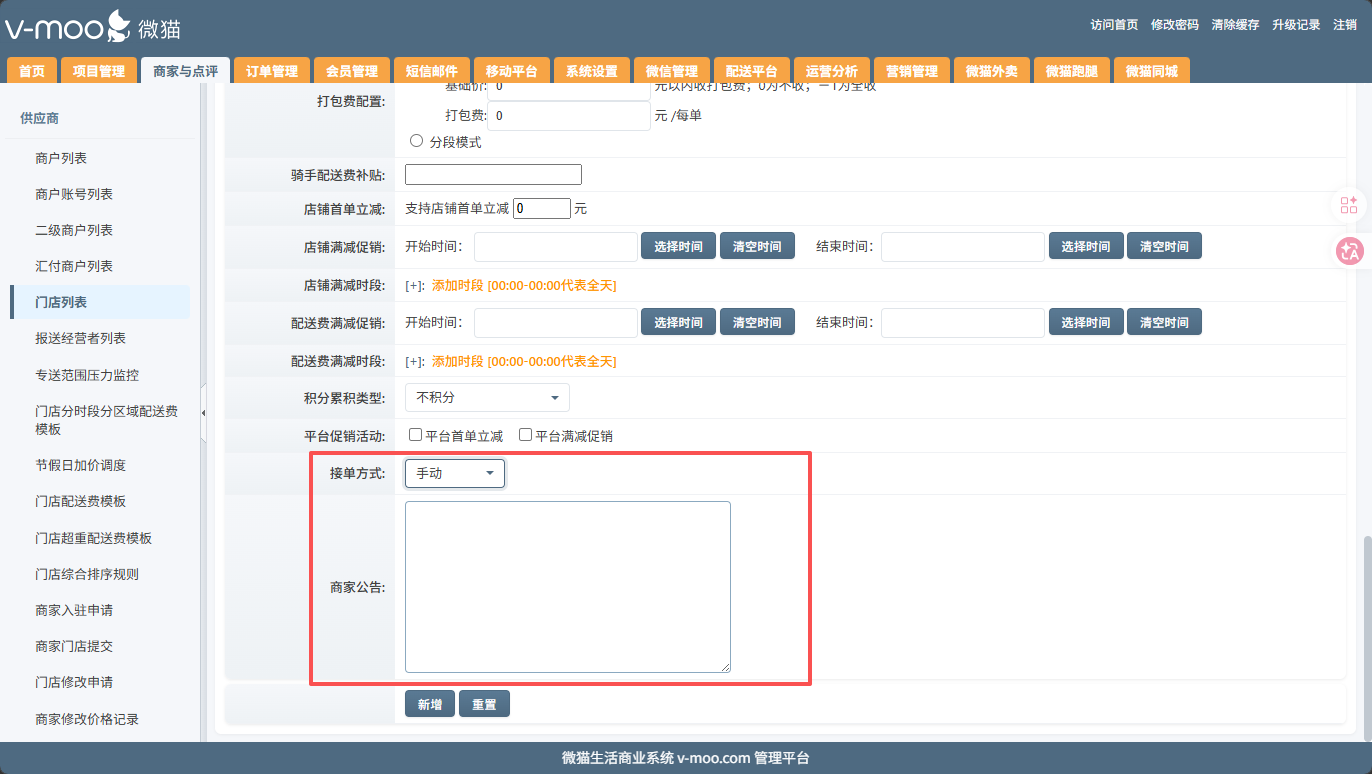Click into the 商家公告 text area
1372x774 pixels.
pos(567,587)
